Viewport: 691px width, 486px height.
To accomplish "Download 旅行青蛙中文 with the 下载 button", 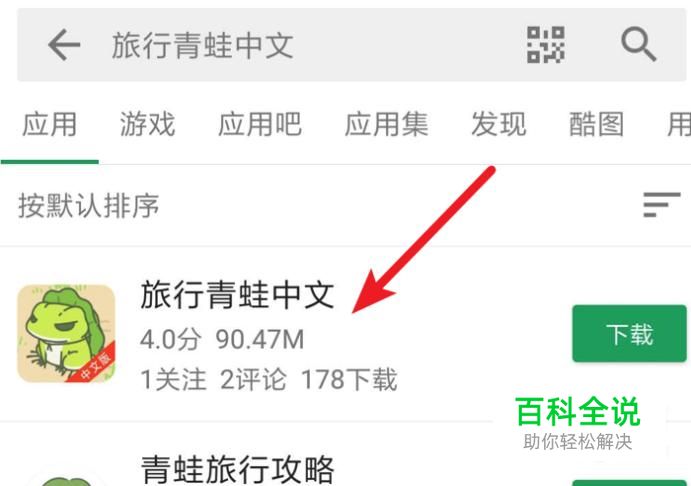I will click(629, 334).
